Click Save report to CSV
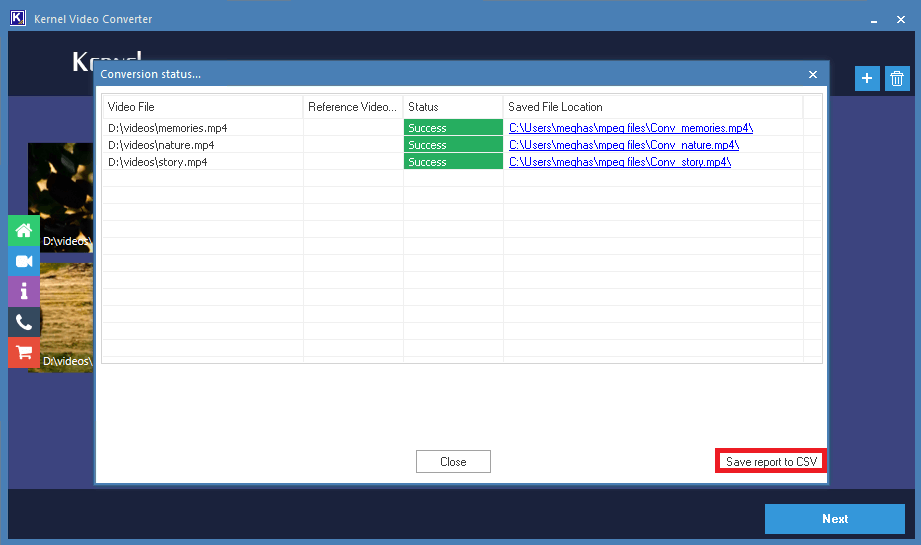The height and width of the screenshot is (545, 921). (x=771, y=462)
